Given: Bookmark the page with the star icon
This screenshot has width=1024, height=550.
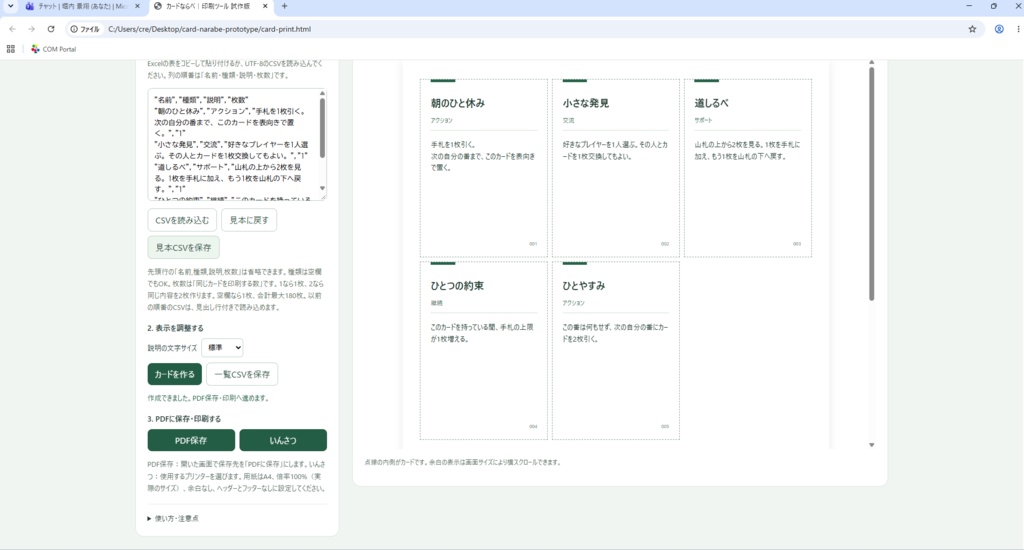Looking at the screenshot, I should click(972, 29).
